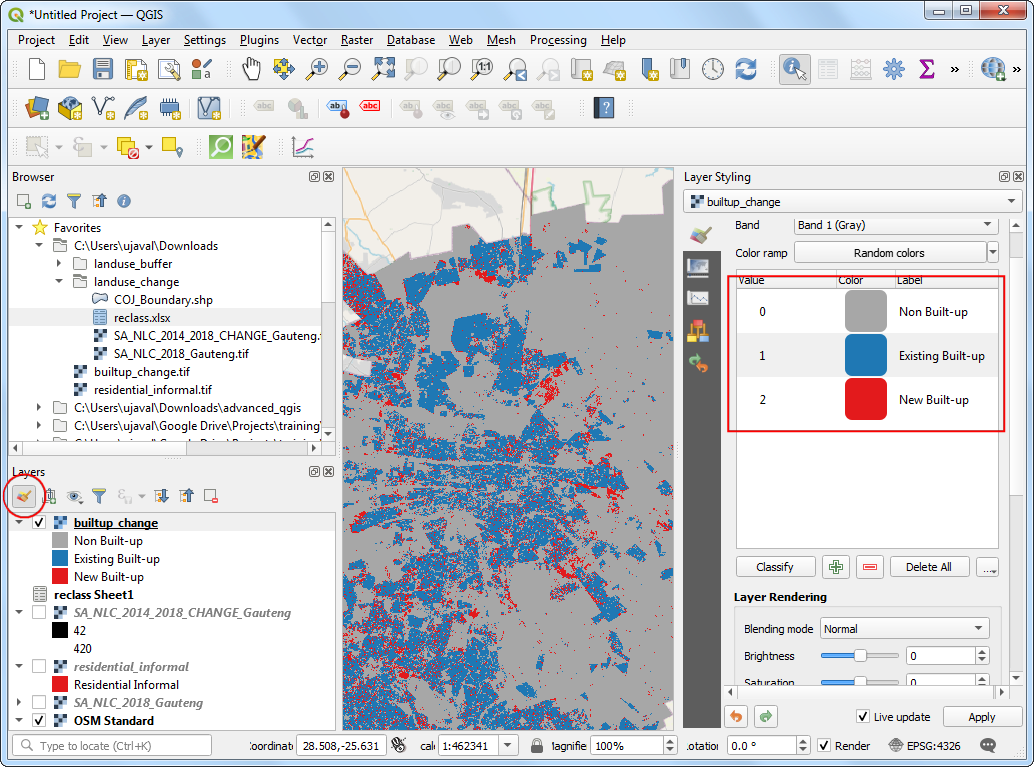Select the Pan Map tool
Viewport: 1034px width, 767px height.
point(252,69)
